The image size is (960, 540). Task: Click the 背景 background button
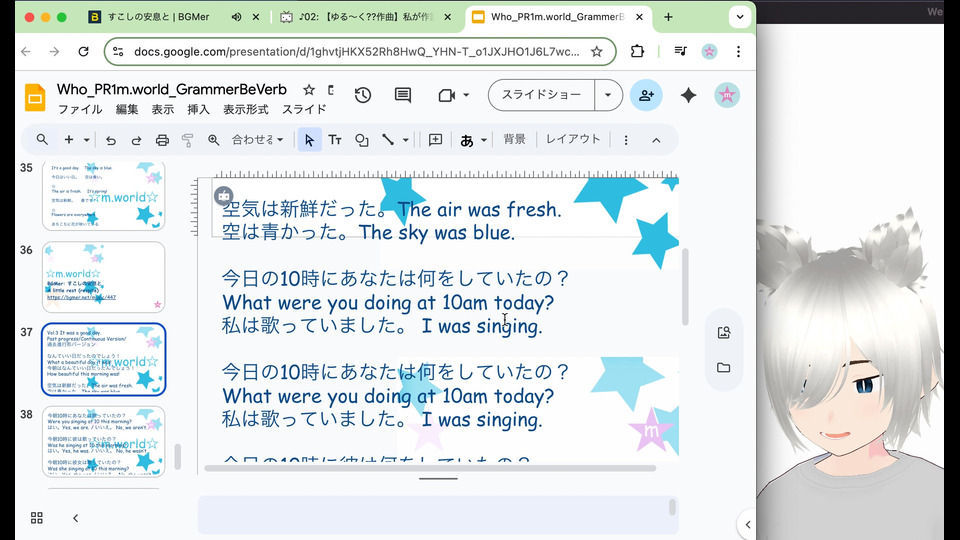(514, 139)
